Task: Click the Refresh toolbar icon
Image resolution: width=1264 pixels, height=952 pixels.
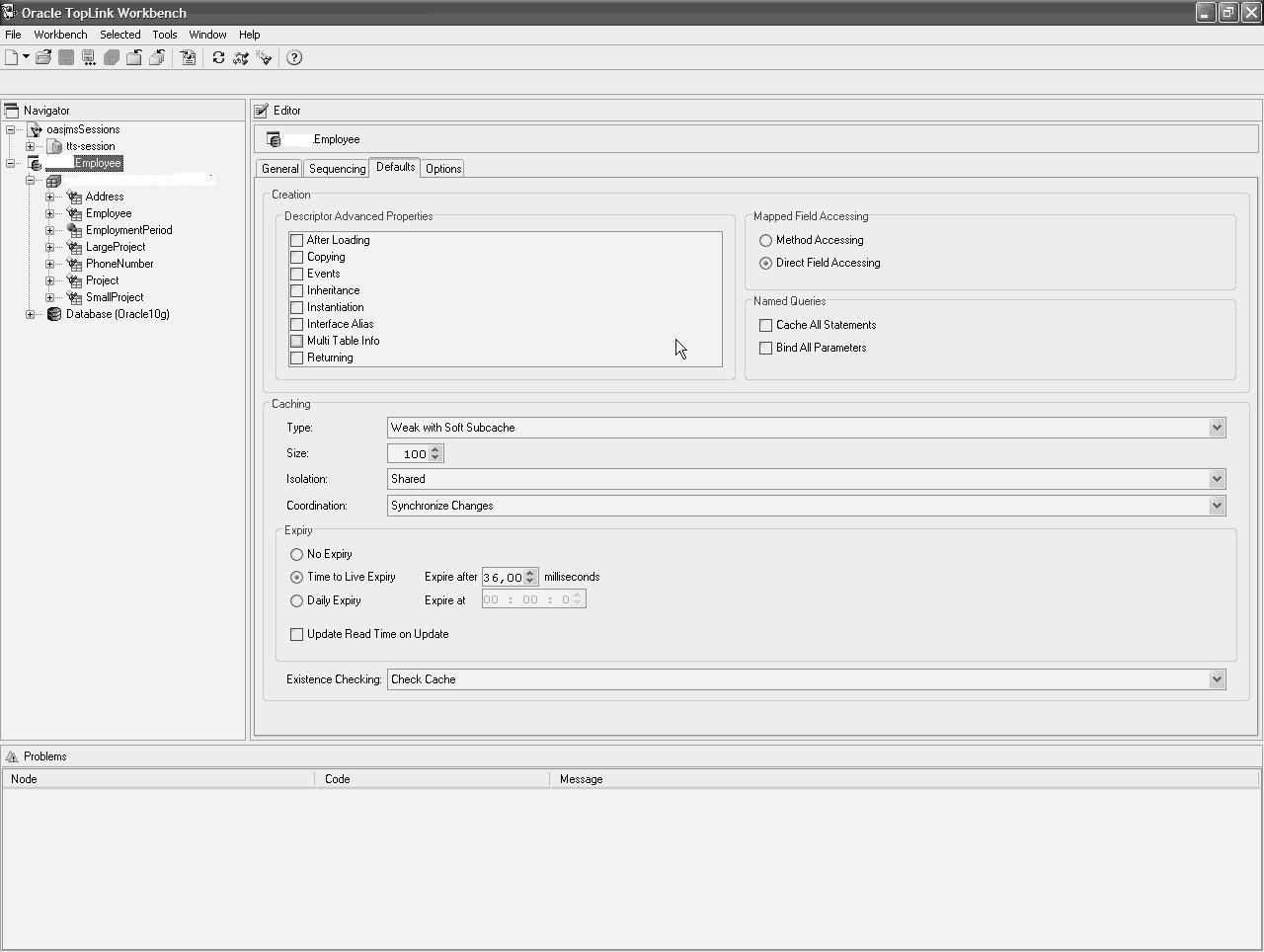Action: coord(218,57)
